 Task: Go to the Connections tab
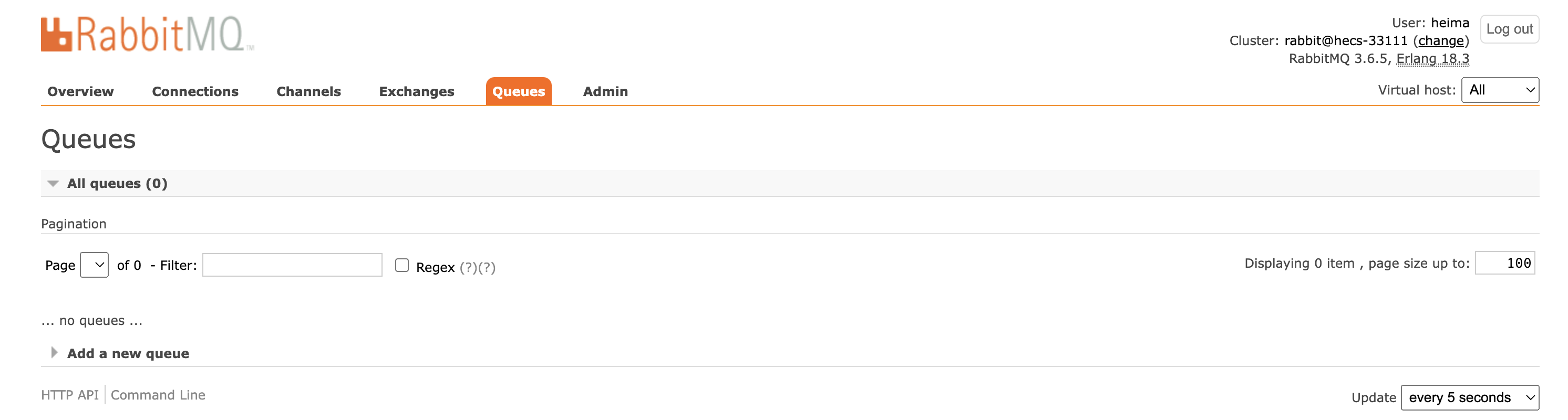pyautogui.click(x=195, y=91)
